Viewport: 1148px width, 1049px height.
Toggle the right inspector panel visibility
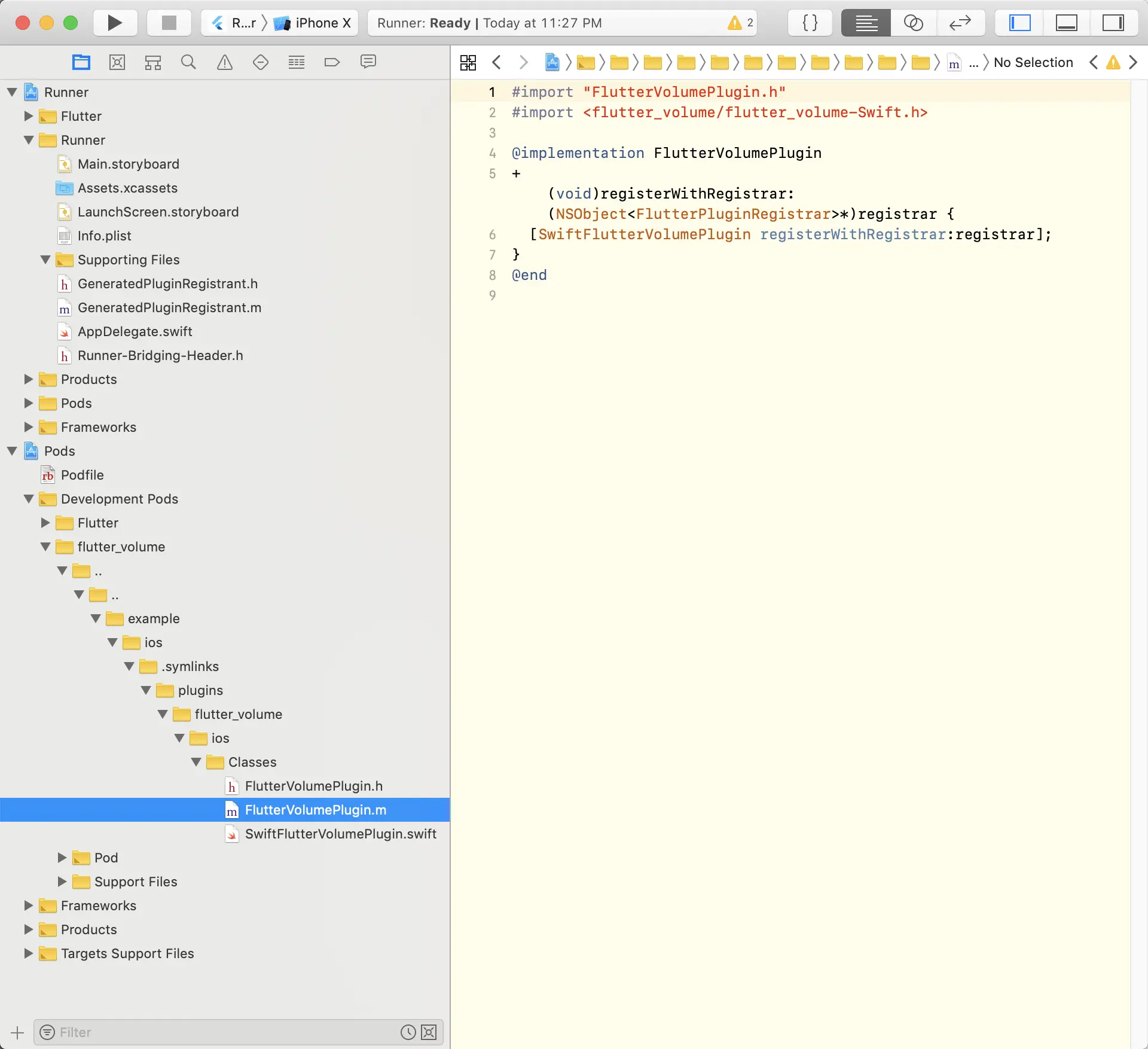pyautogui.click(x=1113, y=23)
